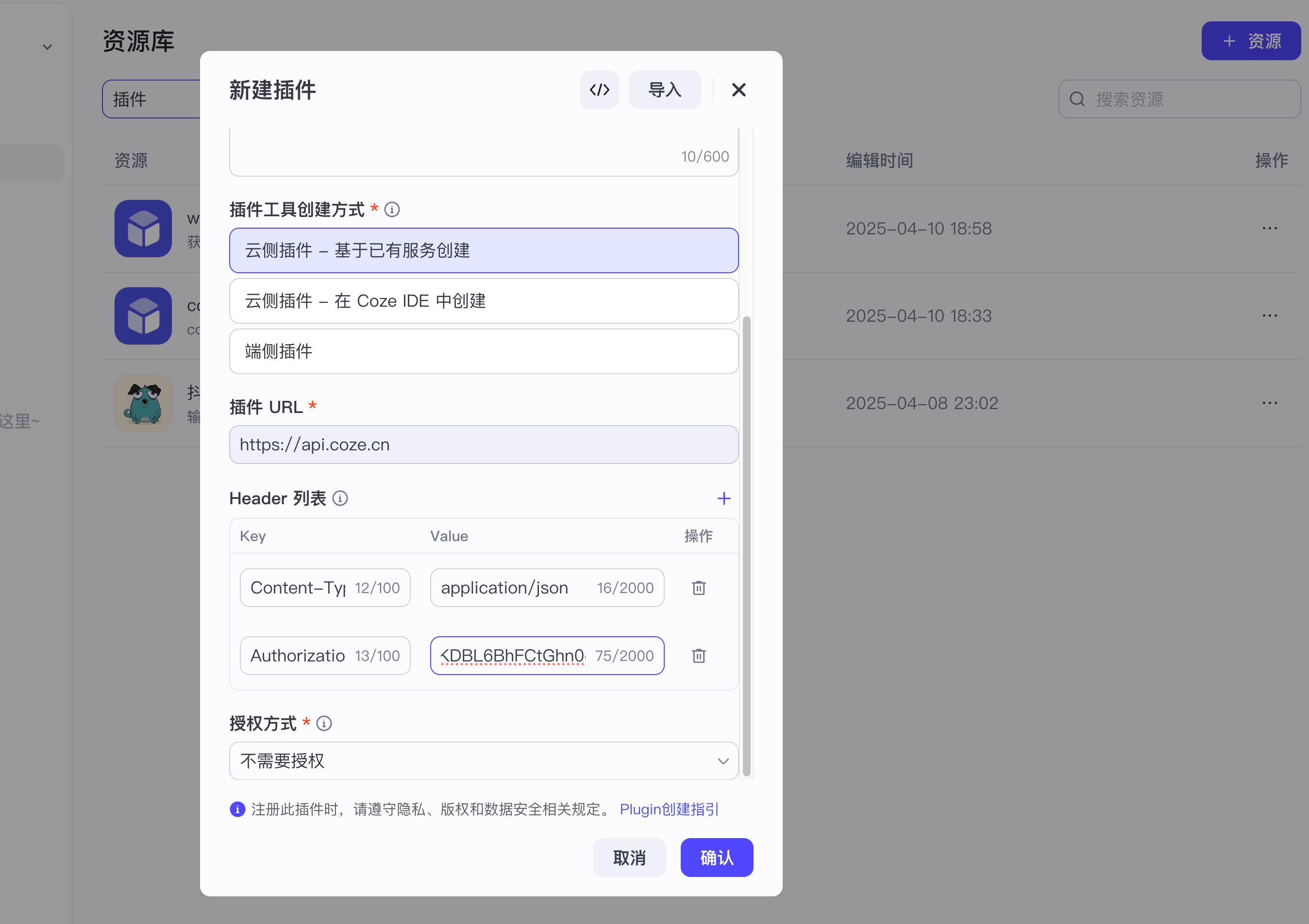Image resolution: width=1309 pixels, height=924 pixels.
Task: Open the Plugin创建指引 link
Action: pyautogui.click(x=669, y=809)
